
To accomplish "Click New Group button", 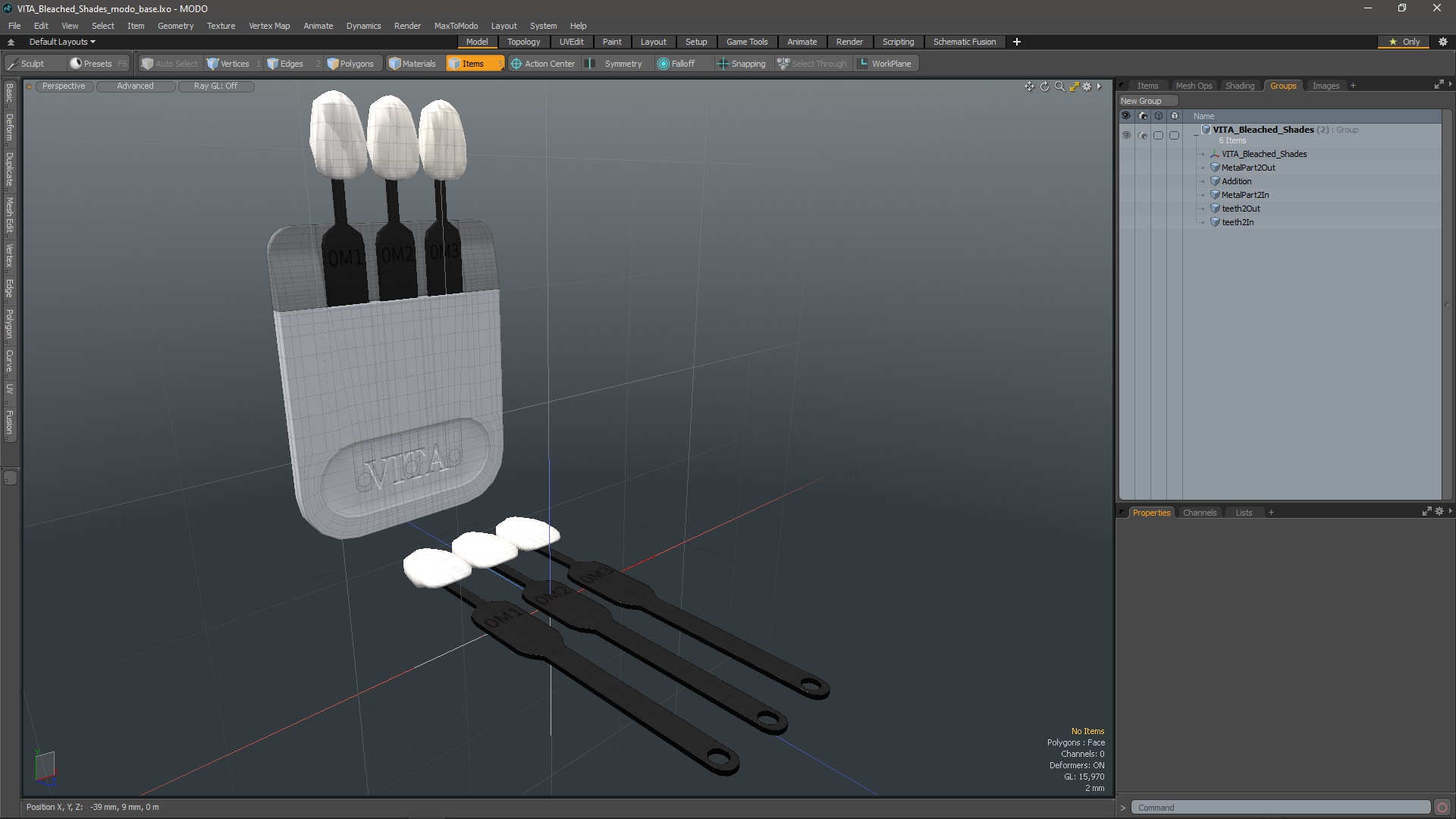I will click(x=1147, y=101).
